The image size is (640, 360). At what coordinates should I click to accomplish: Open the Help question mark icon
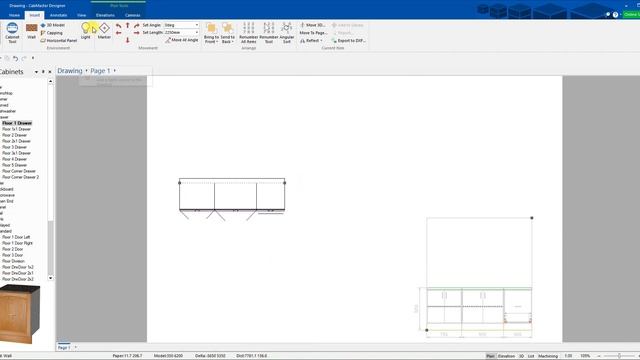(616, 15)
